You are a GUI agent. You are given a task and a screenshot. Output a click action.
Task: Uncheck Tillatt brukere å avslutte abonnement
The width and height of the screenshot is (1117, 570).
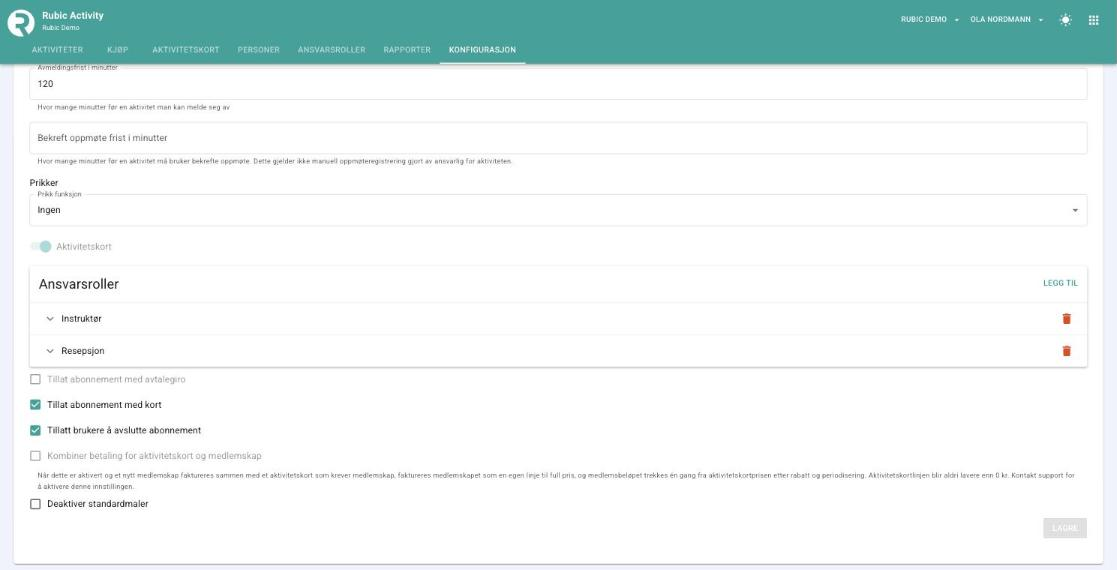point(35,430)
